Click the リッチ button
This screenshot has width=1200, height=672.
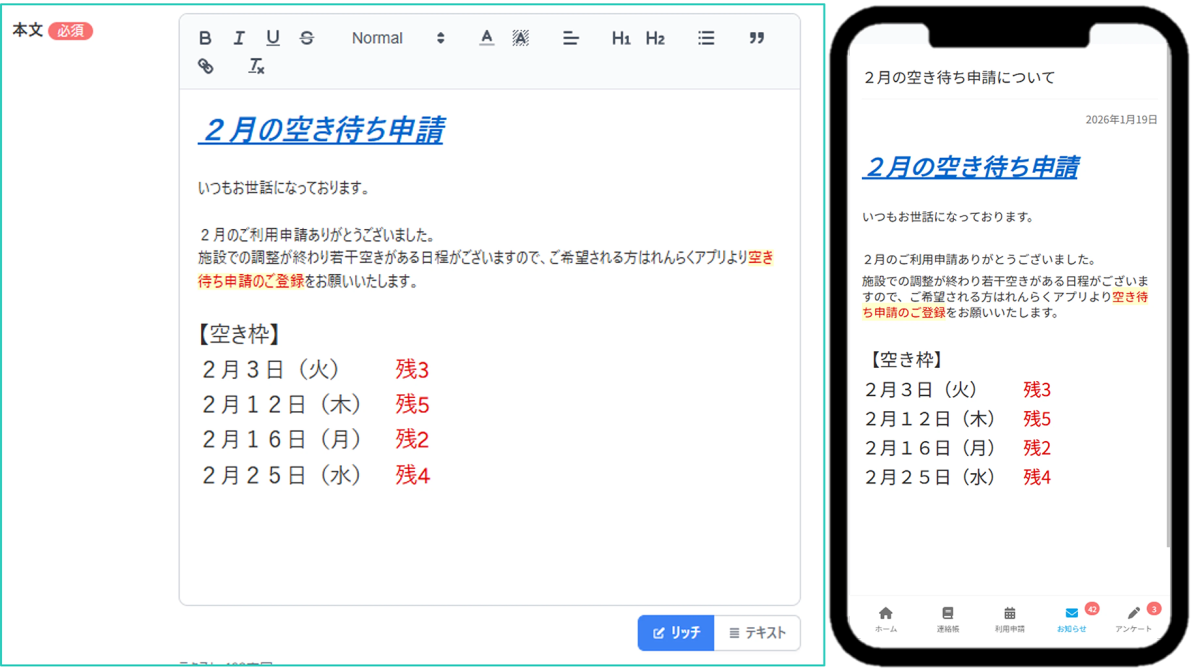676,632
